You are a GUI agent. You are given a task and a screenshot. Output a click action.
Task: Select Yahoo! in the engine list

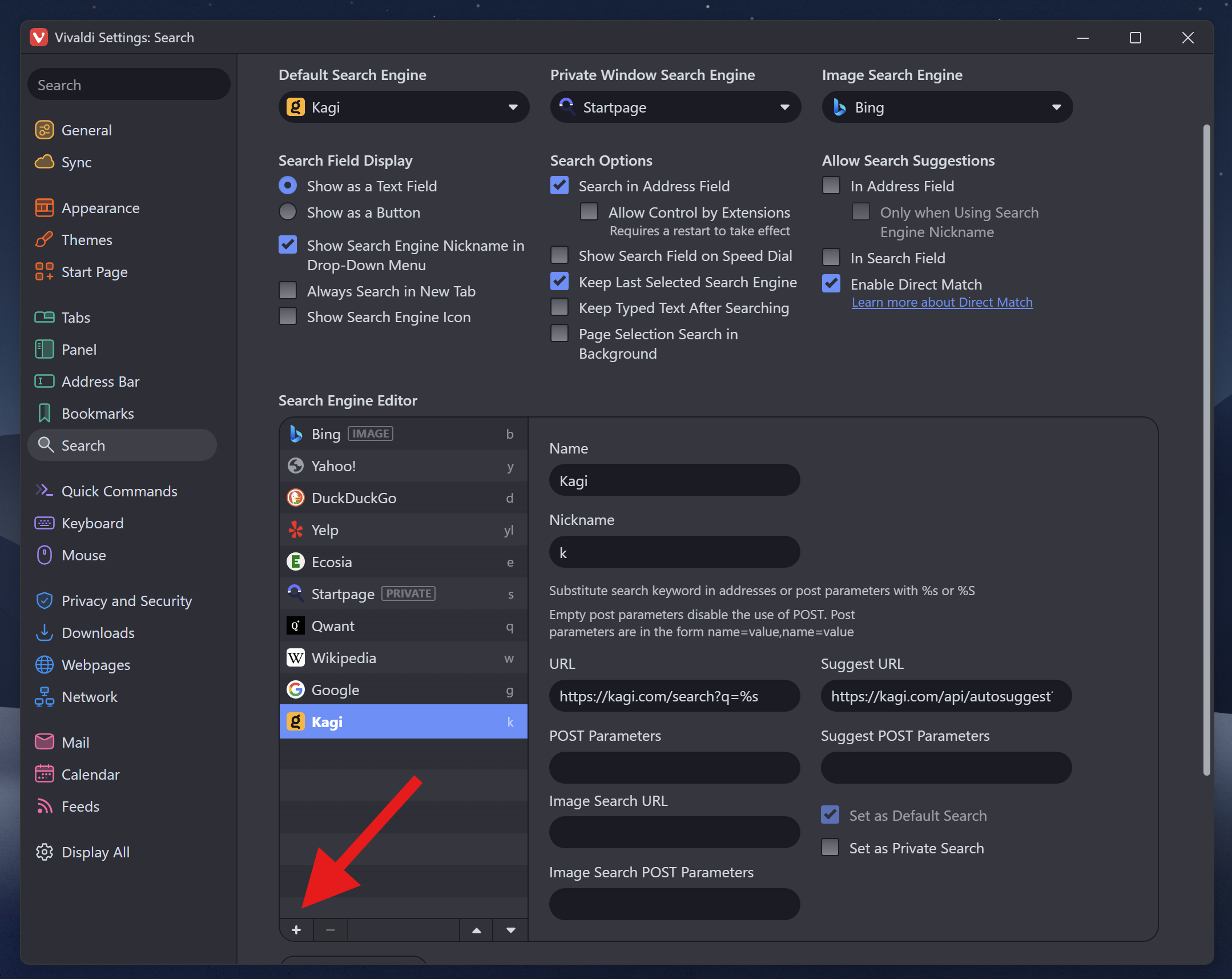404,466
